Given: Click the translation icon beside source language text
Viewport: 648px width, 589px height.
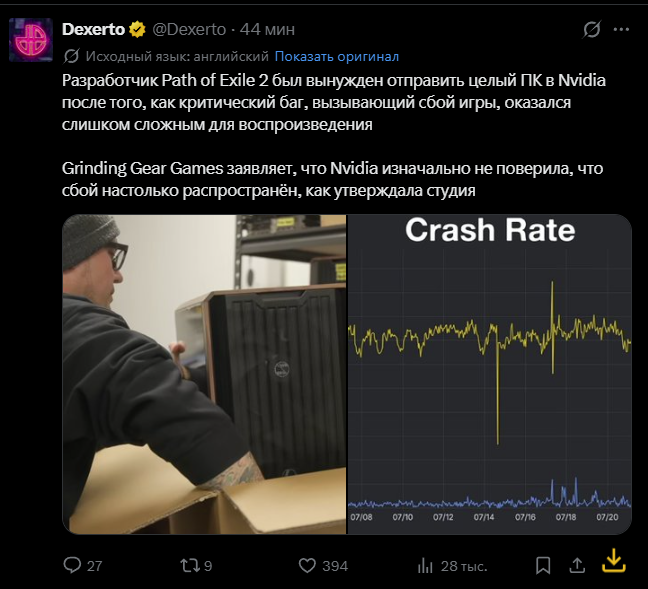Looking at the screenshot, I should pos(71,56).
